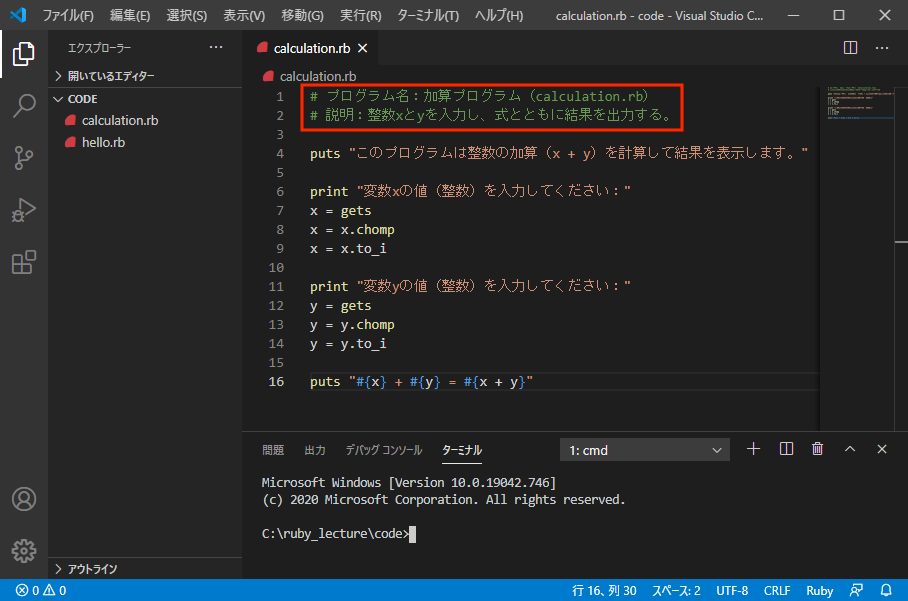
Task: Open the Search view in activity bar
Action: tap(24, 106)
